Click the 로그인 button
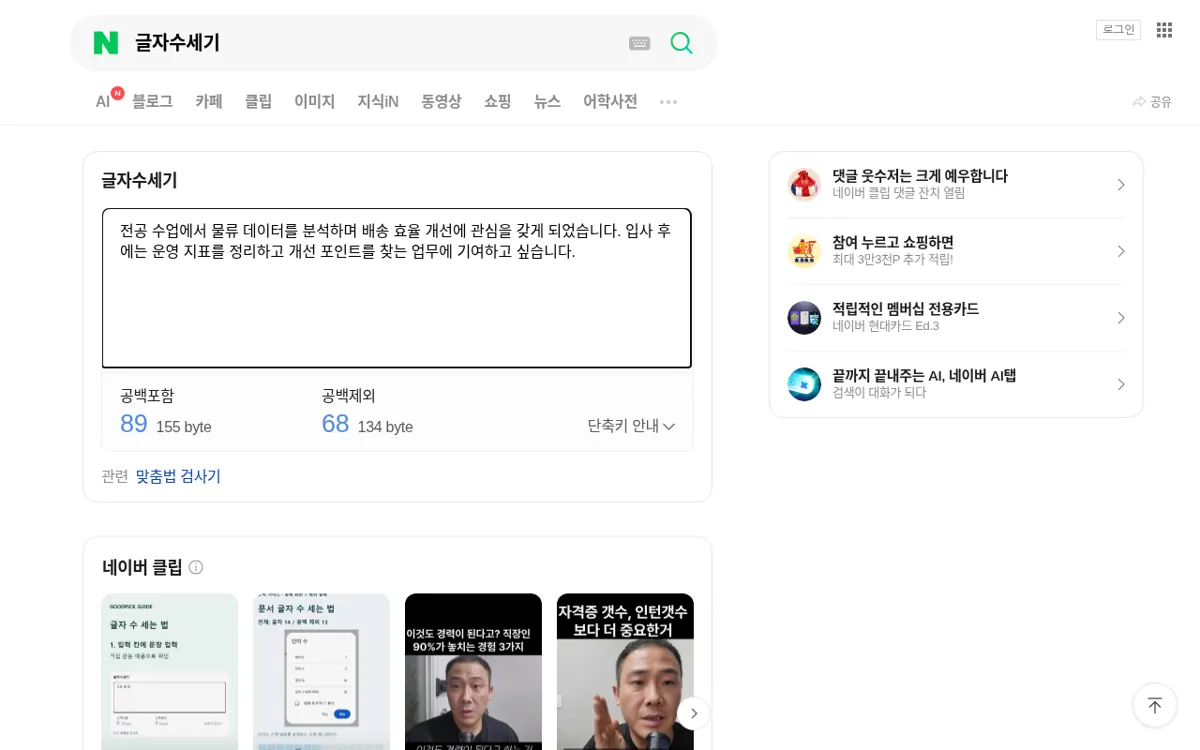The height and width of the screenshot is (750, 1200). coord(1118,30)
